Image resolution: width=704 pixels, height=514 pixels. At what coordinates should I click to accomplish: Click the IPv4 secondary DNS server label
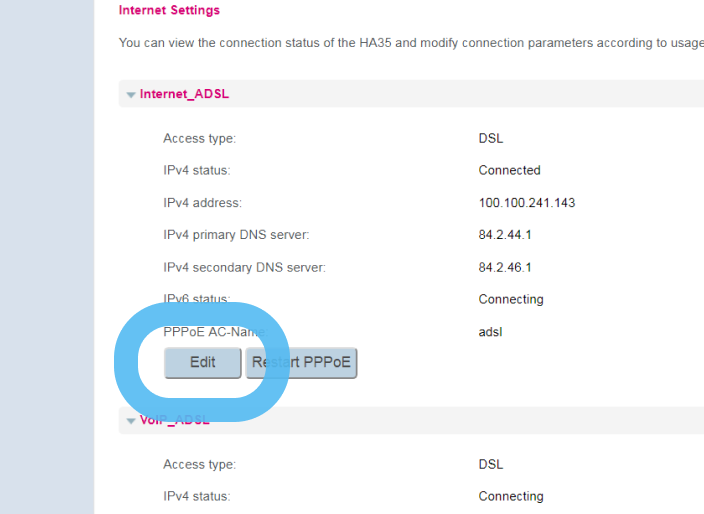[244, 267]
